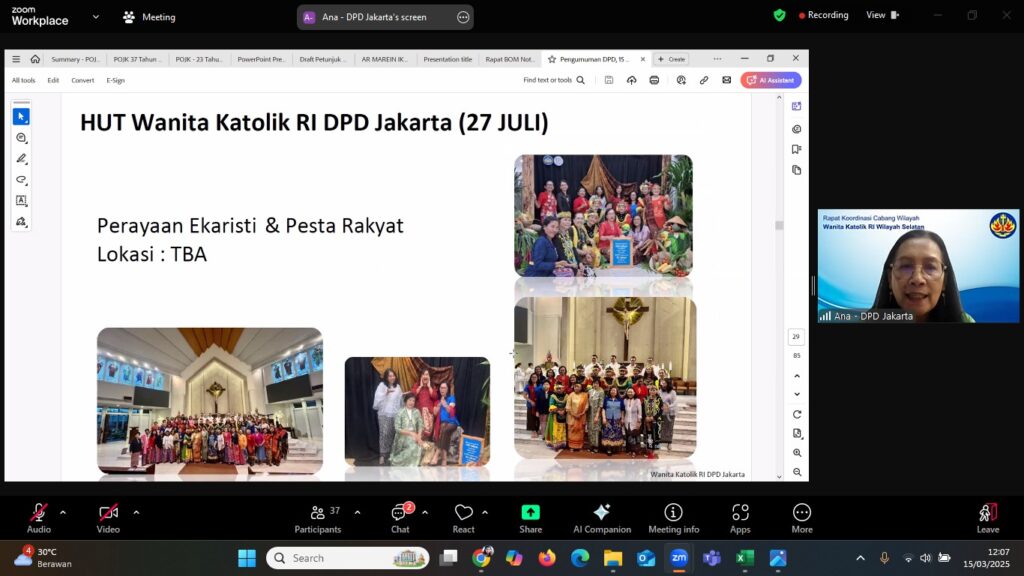The image size is (1024, 576).
Task: Click the green Share screen button
Action: pyautogui.click(x=530, y=517)
